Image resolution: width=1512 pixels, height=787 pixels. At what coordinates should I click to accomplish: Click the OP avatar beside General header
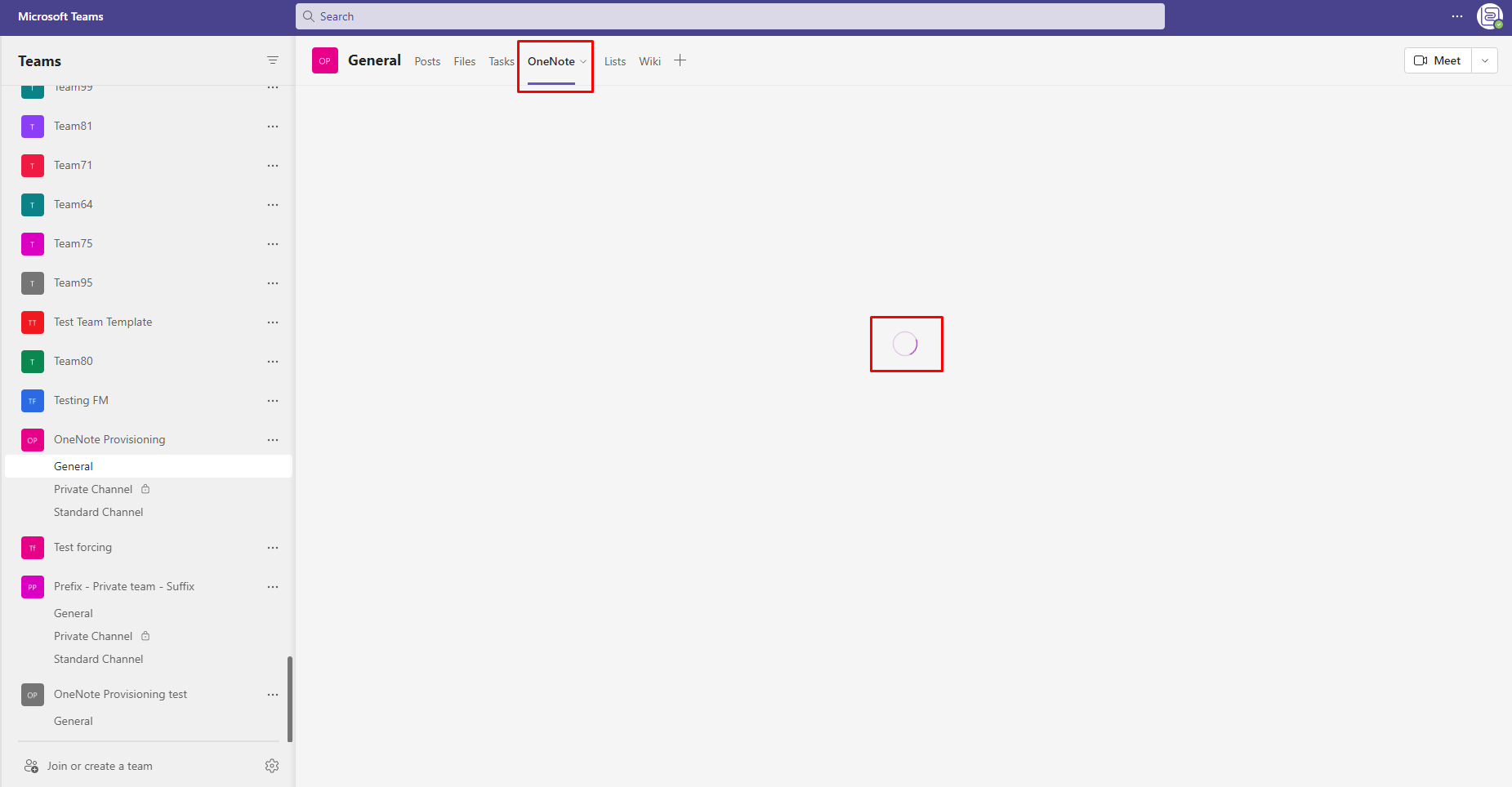[325, 60]
